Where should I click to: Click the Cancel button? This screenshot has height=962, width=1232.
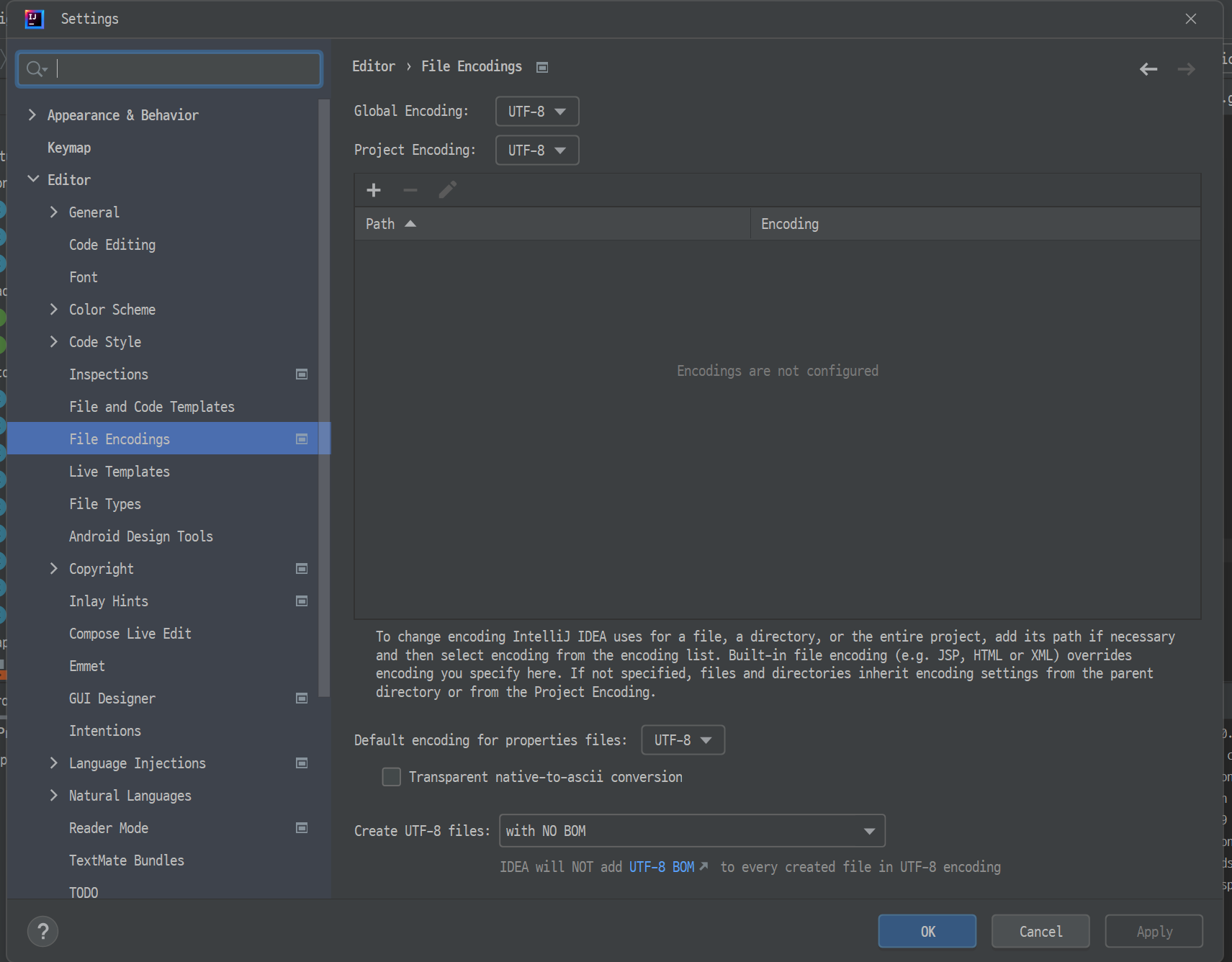coord(1040,931)
